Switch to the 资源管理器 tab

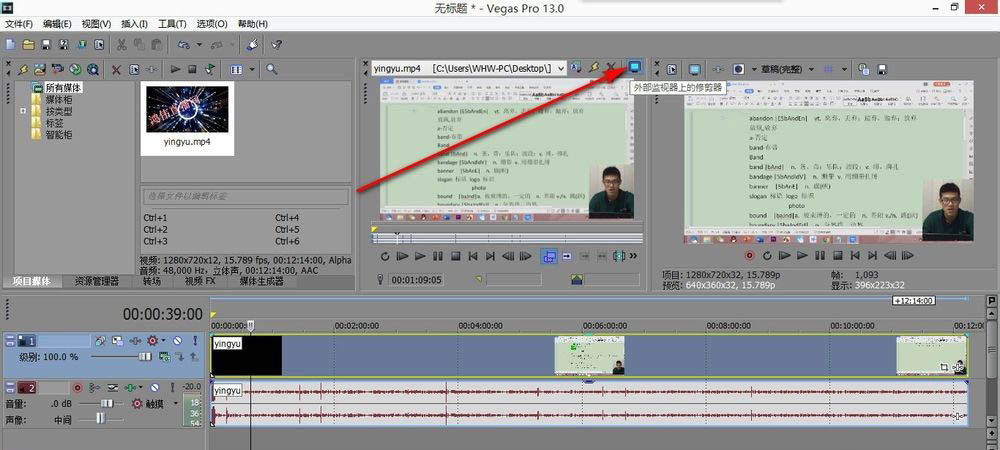point(97,282)
